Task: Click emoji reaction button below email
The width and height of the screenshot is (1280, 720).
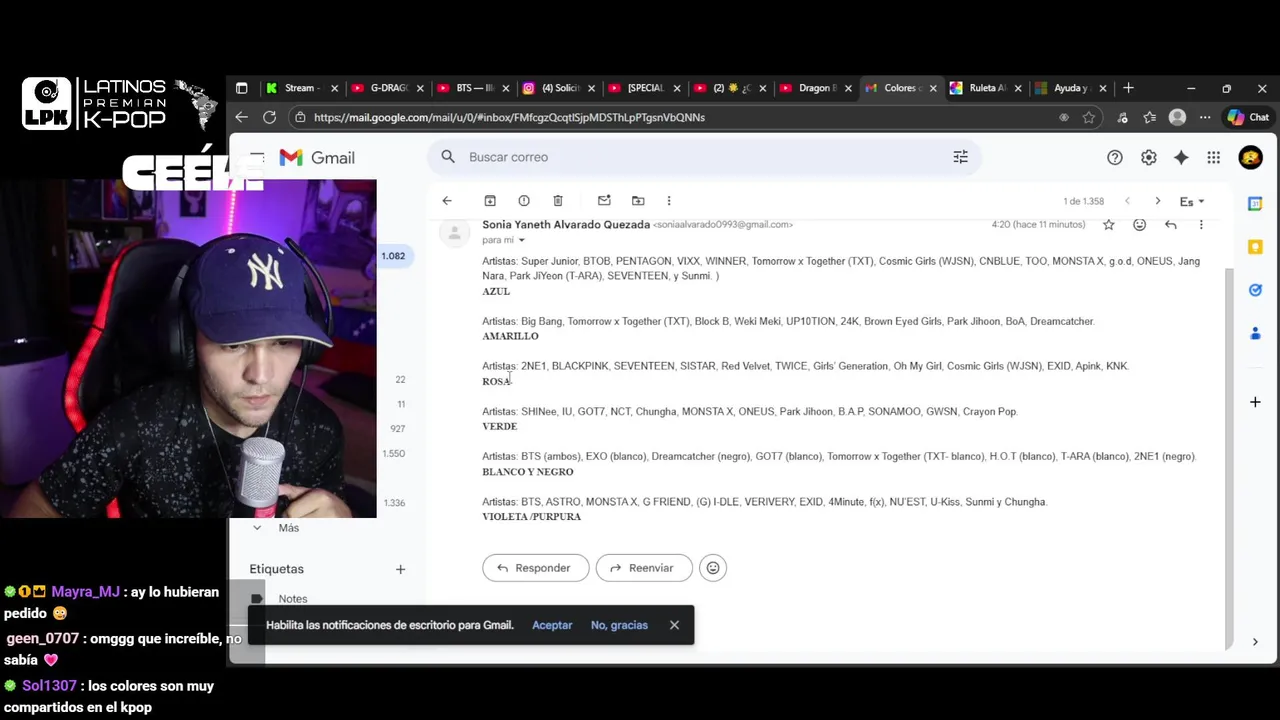Action: pos(713,568)
